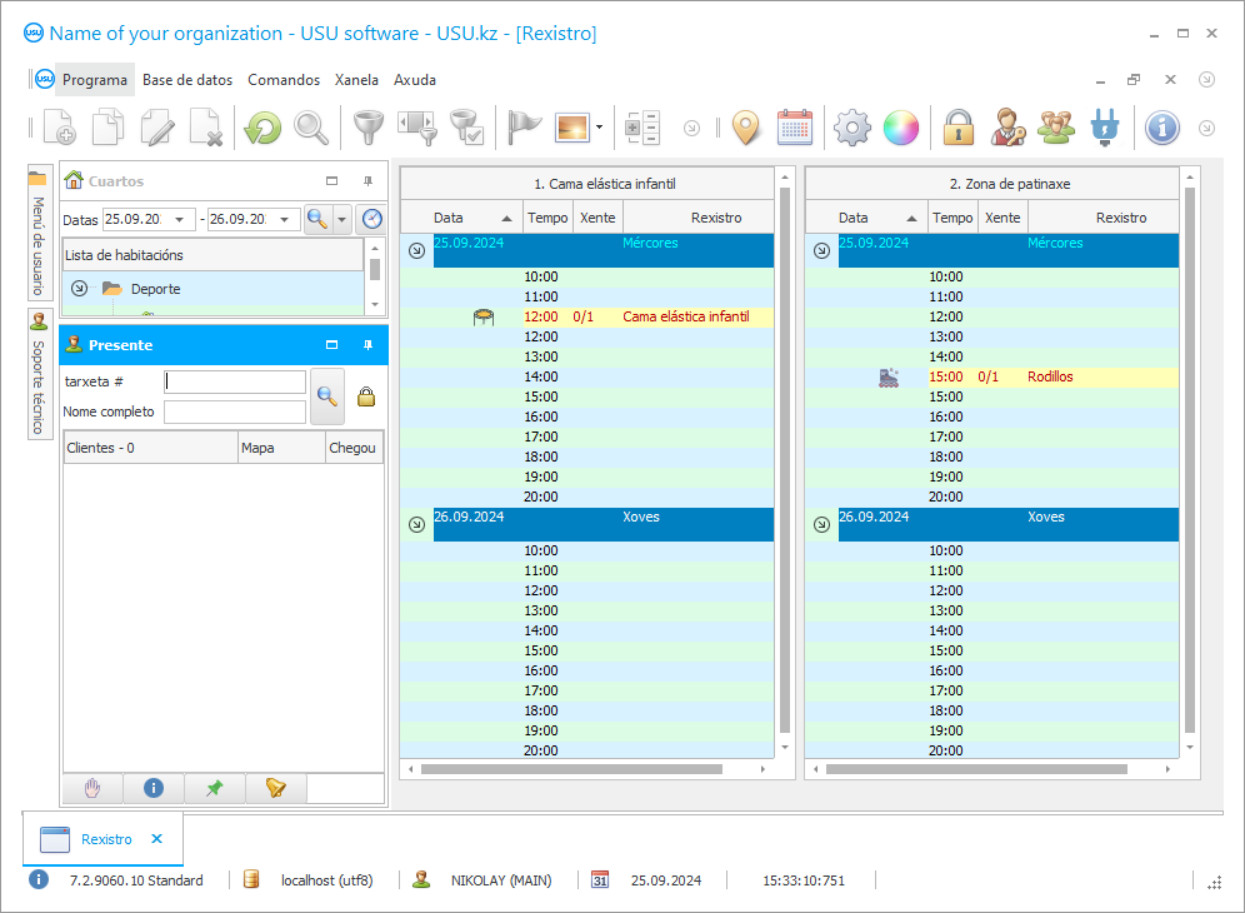Open the Base de datos menu

pos(187,80)
